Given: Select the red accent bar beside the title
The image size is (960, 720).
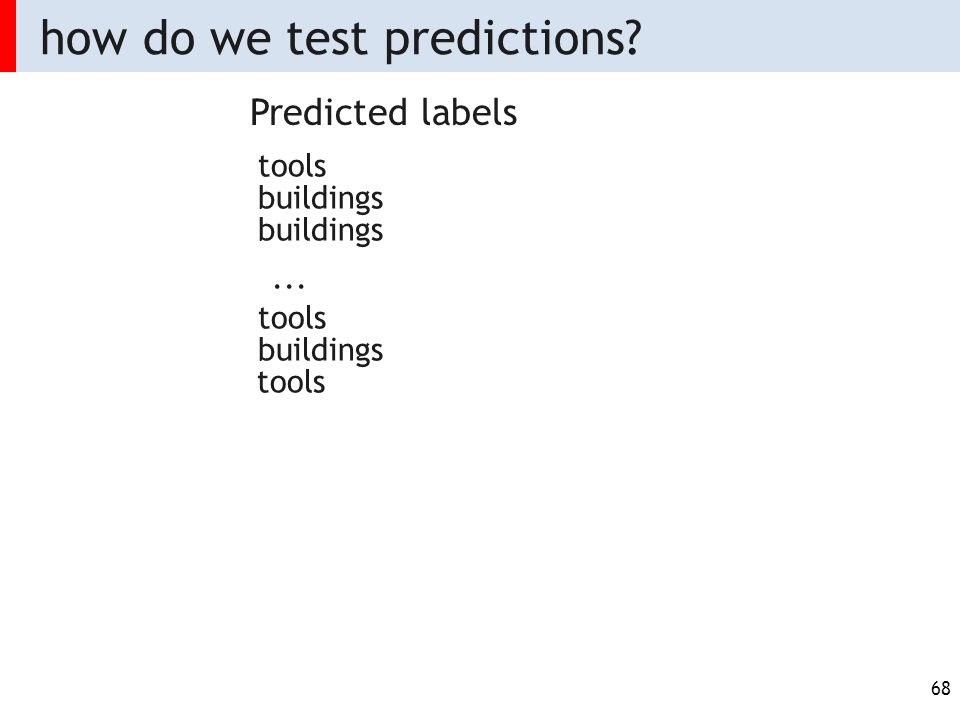Looking at the screenshot, I should (x=7, y=36).
